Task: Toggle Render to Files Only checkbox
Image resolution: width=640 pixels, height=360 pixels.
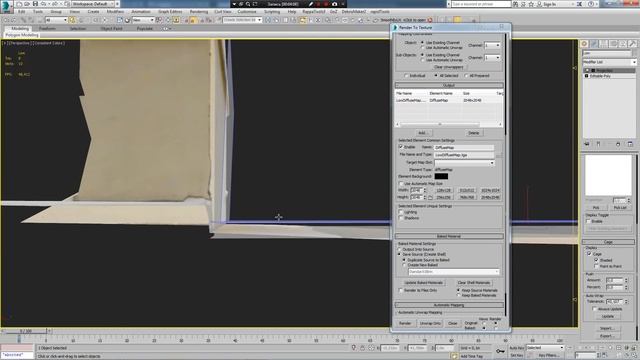Action: tap(401, 290)
